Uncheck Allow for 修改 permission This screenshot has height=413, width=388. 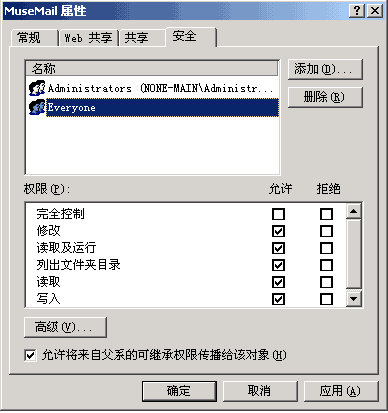[278, 231]
